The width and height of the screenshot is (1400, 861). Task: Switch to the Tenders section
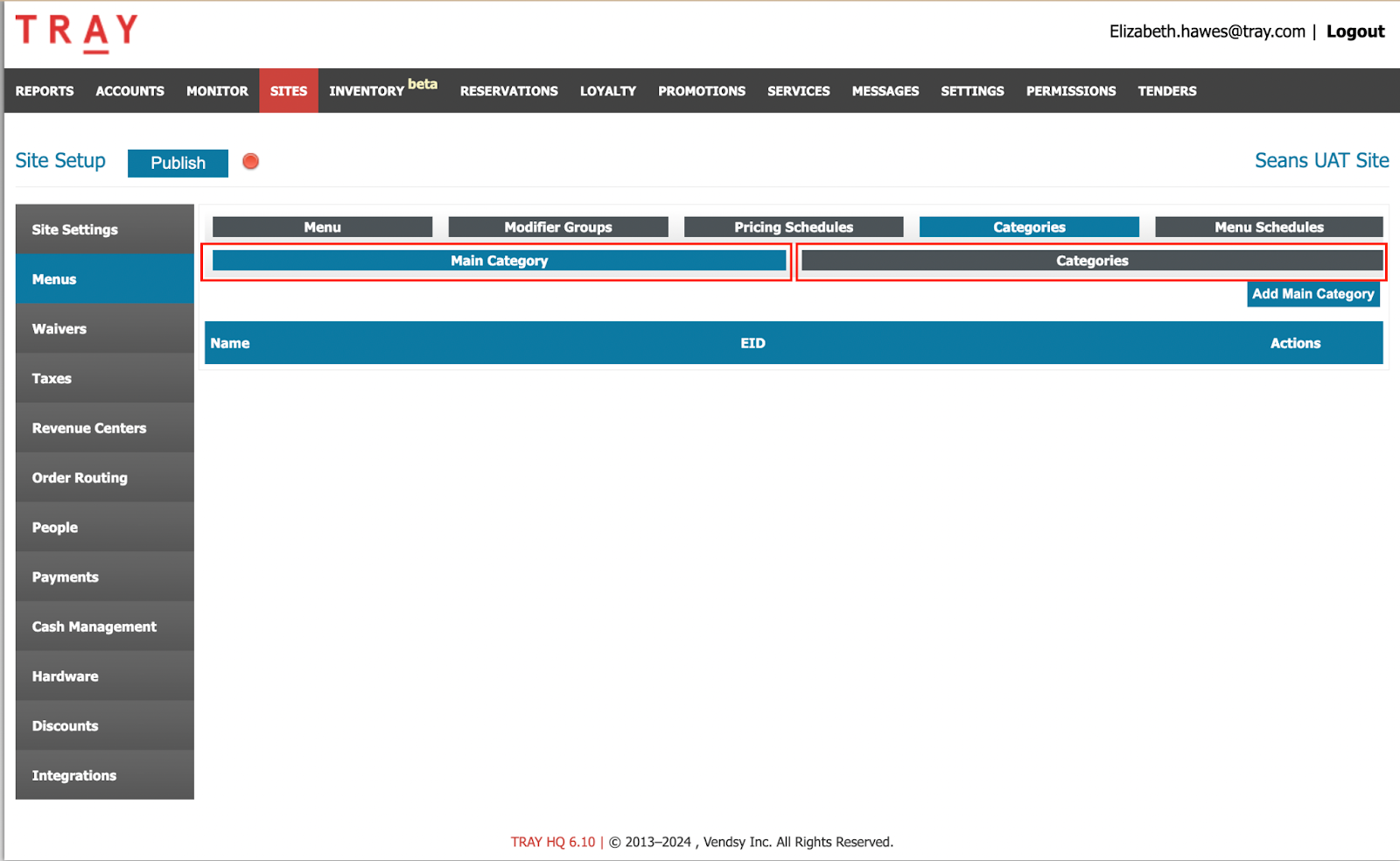pyautogui.click(x=1166, y=90)
